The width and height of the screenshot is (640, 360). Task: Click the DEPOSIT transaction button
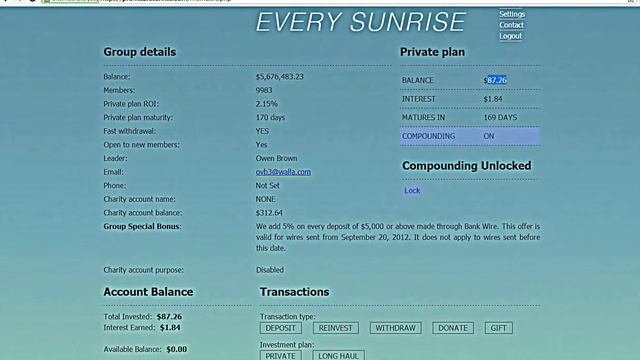280,328
